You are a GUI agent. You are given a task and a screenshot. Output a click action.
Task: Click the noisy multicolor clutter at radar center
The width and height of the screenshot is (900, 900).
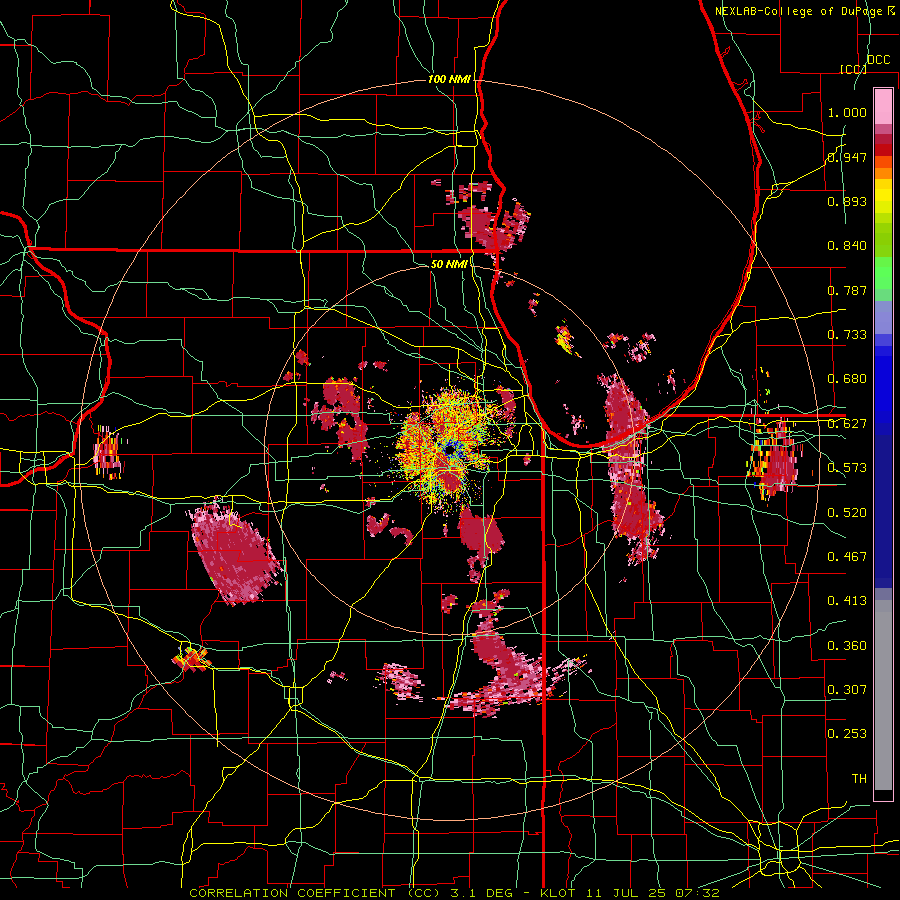[447, 447]
